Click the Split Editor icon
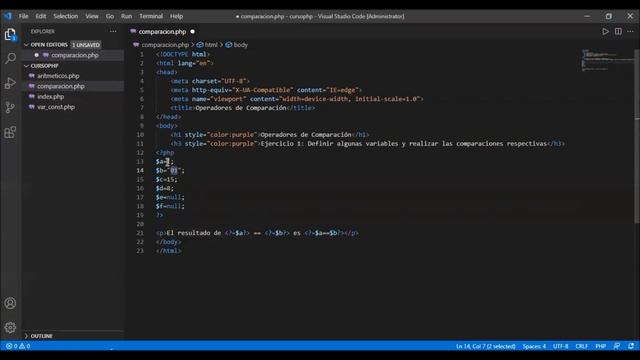This screenshot has height=360, width=640. pos(618,31)
